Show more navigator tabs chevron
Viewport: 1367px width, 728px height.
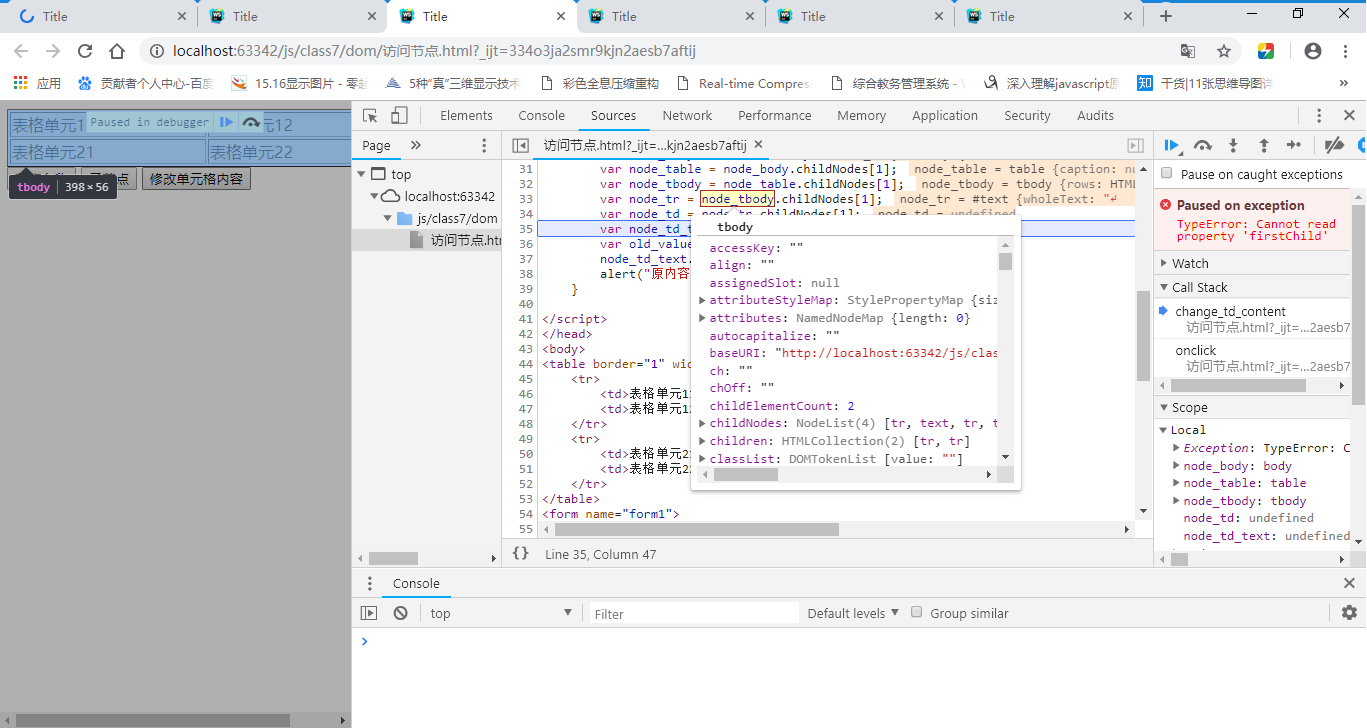[416, 145]
